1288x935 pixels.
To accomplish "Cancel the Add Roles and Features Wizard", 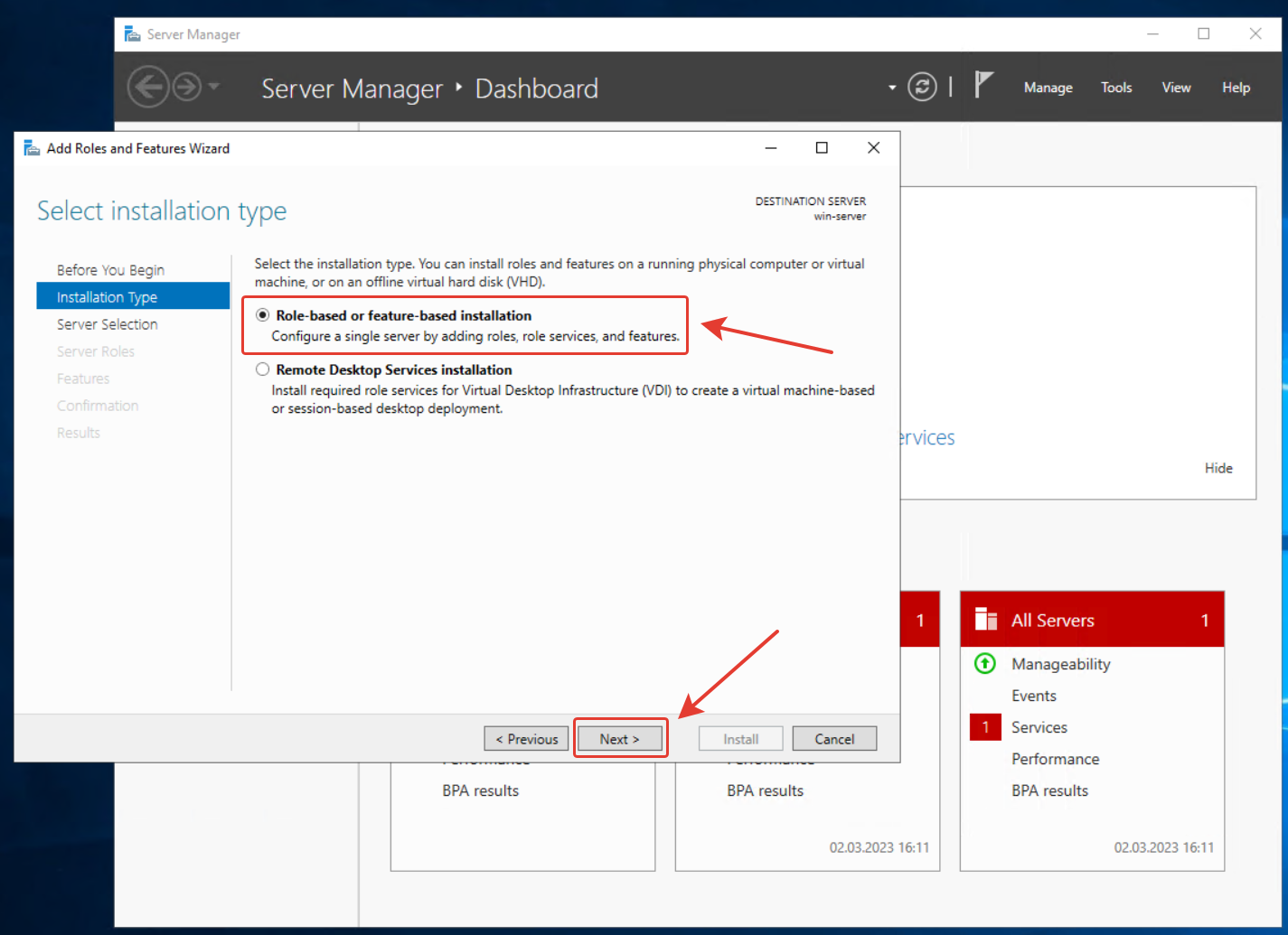I will pos(834,739).
